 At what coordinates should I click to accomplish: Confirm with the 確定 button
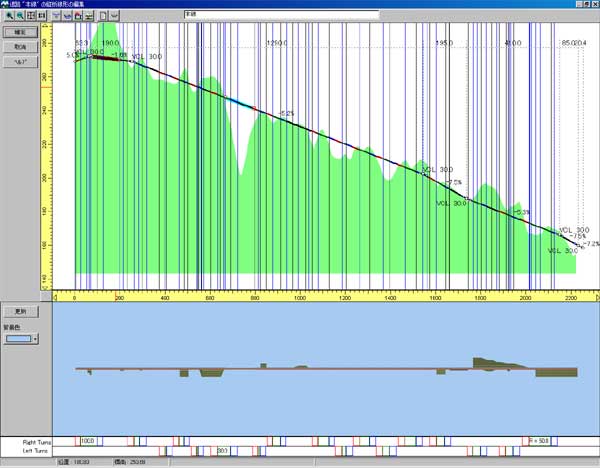[x=20, y=32]
